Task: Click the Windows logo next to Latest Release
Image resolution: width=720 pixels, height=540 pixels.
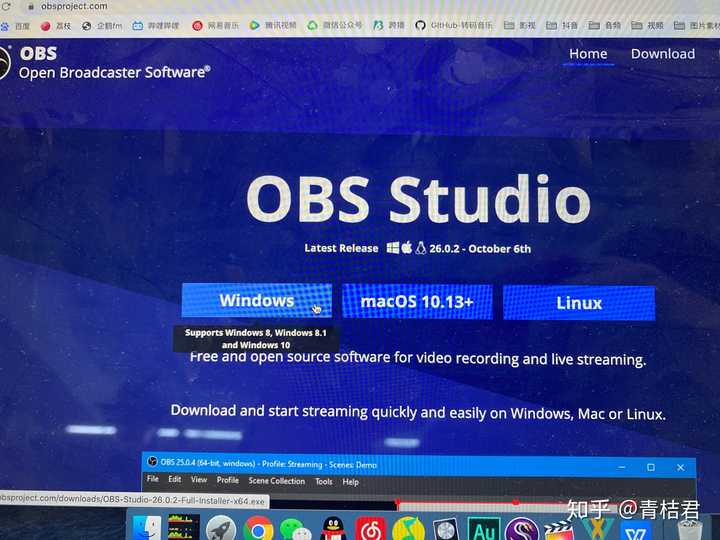Action: click(393, 248)
